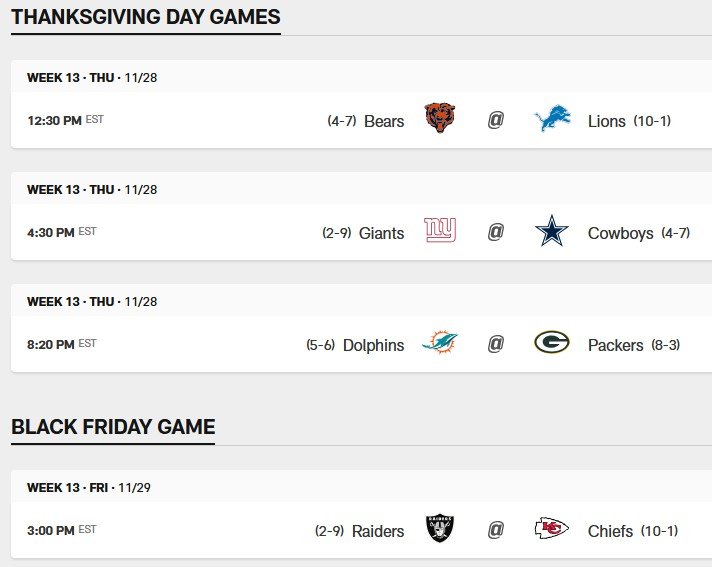The height and width of the screenshot is (567, 712).
Task: Select the Dolphins team name
Action: [373, 345]
